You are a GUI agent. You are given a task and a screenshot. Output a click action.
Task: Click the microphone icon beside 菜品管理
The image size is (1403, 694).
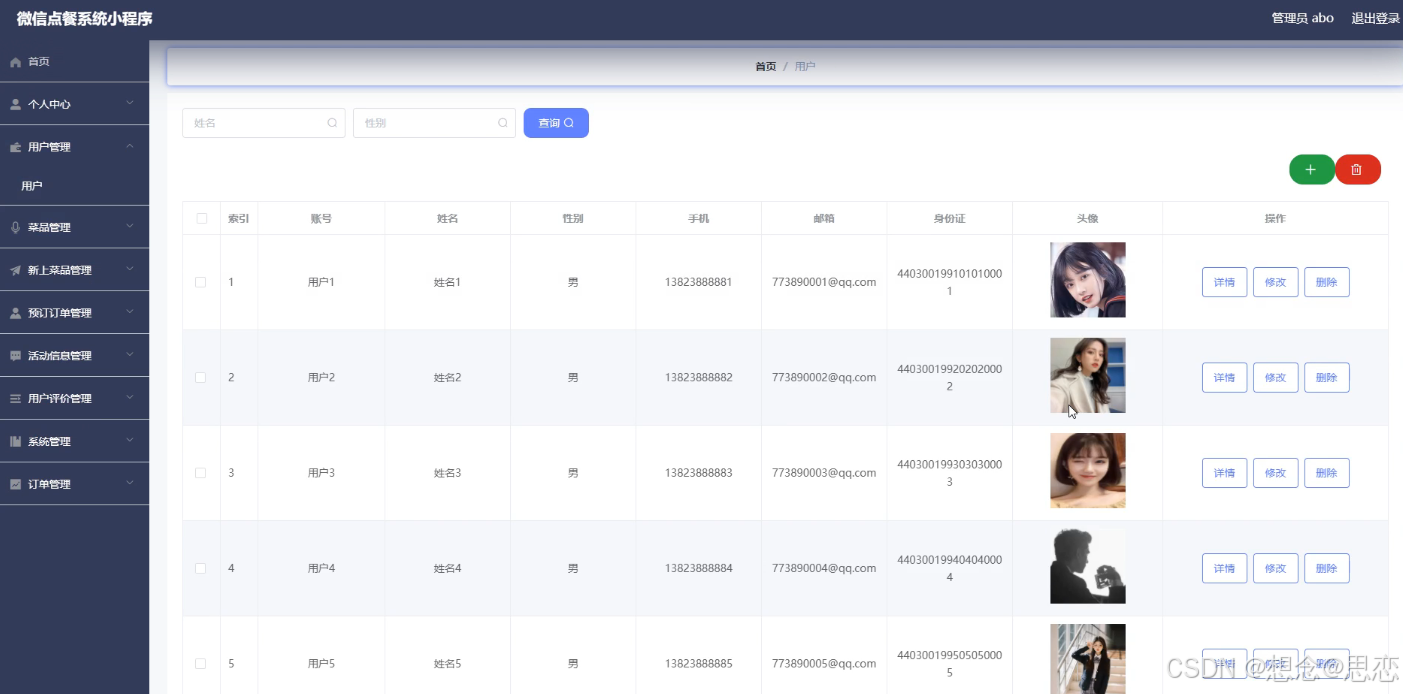(15, 227)
